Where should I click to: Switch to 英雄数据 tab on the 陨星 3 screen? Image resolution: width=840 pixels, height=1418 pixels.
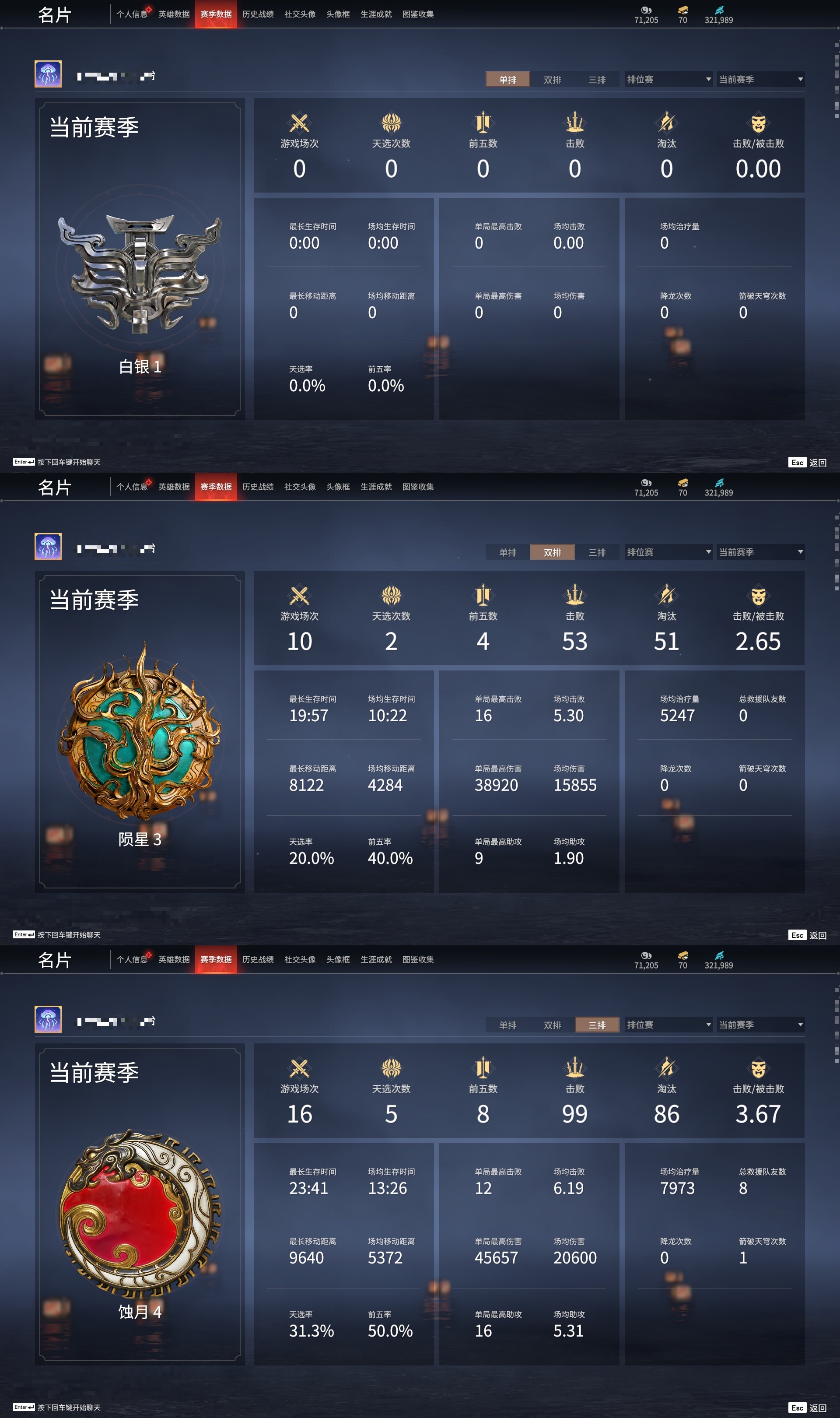point(174,487)
